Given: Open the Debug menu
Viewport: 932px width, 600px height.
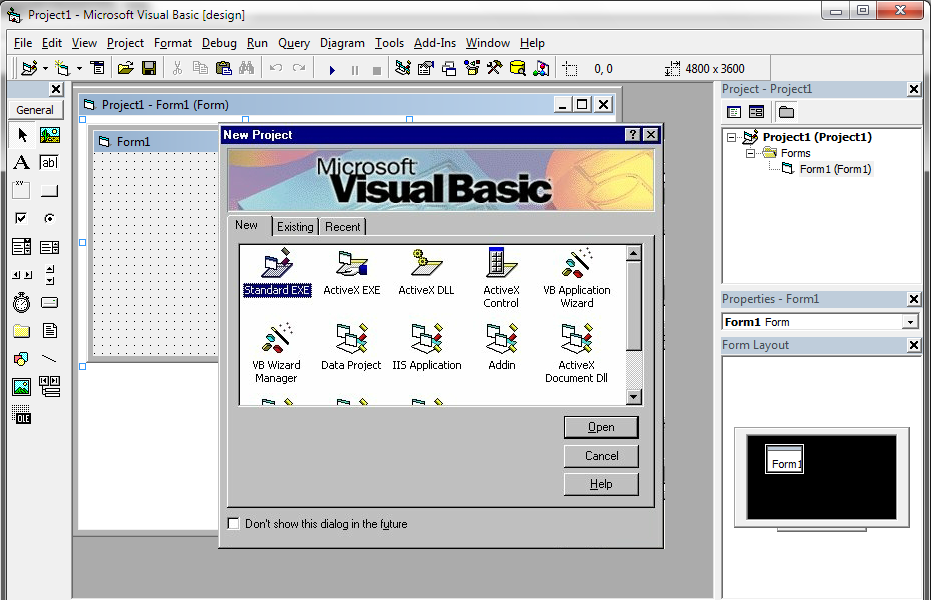Looking at the screenshot, I should tap(220, 43).
